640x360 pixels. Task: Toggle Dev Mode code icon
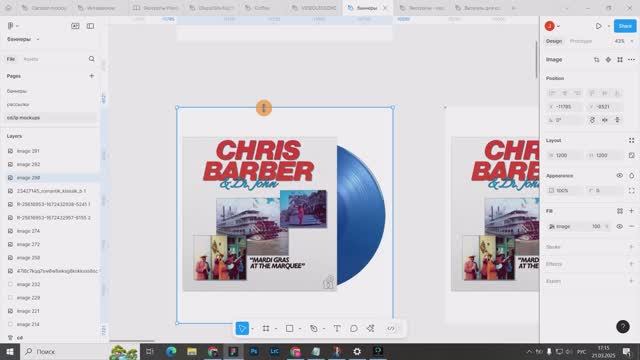click(x=391, y=329)
